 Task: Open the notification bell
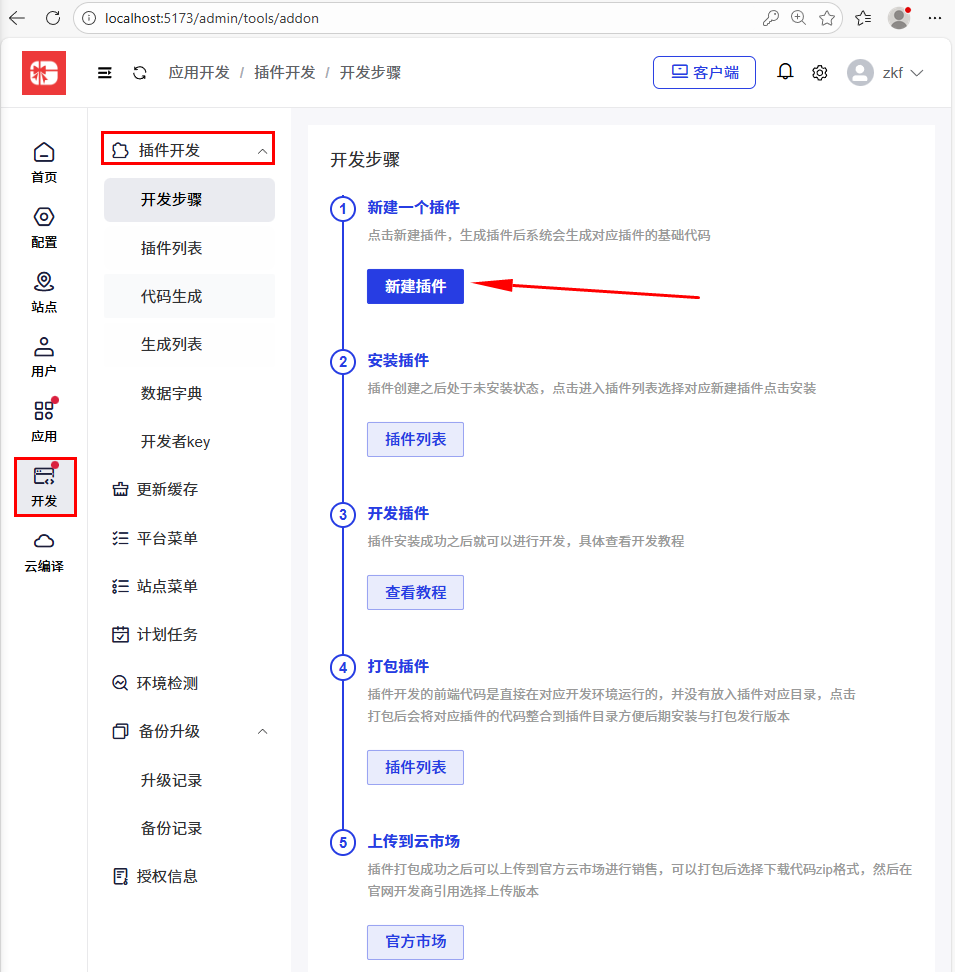pyautogui.click(x=785, y=72)
